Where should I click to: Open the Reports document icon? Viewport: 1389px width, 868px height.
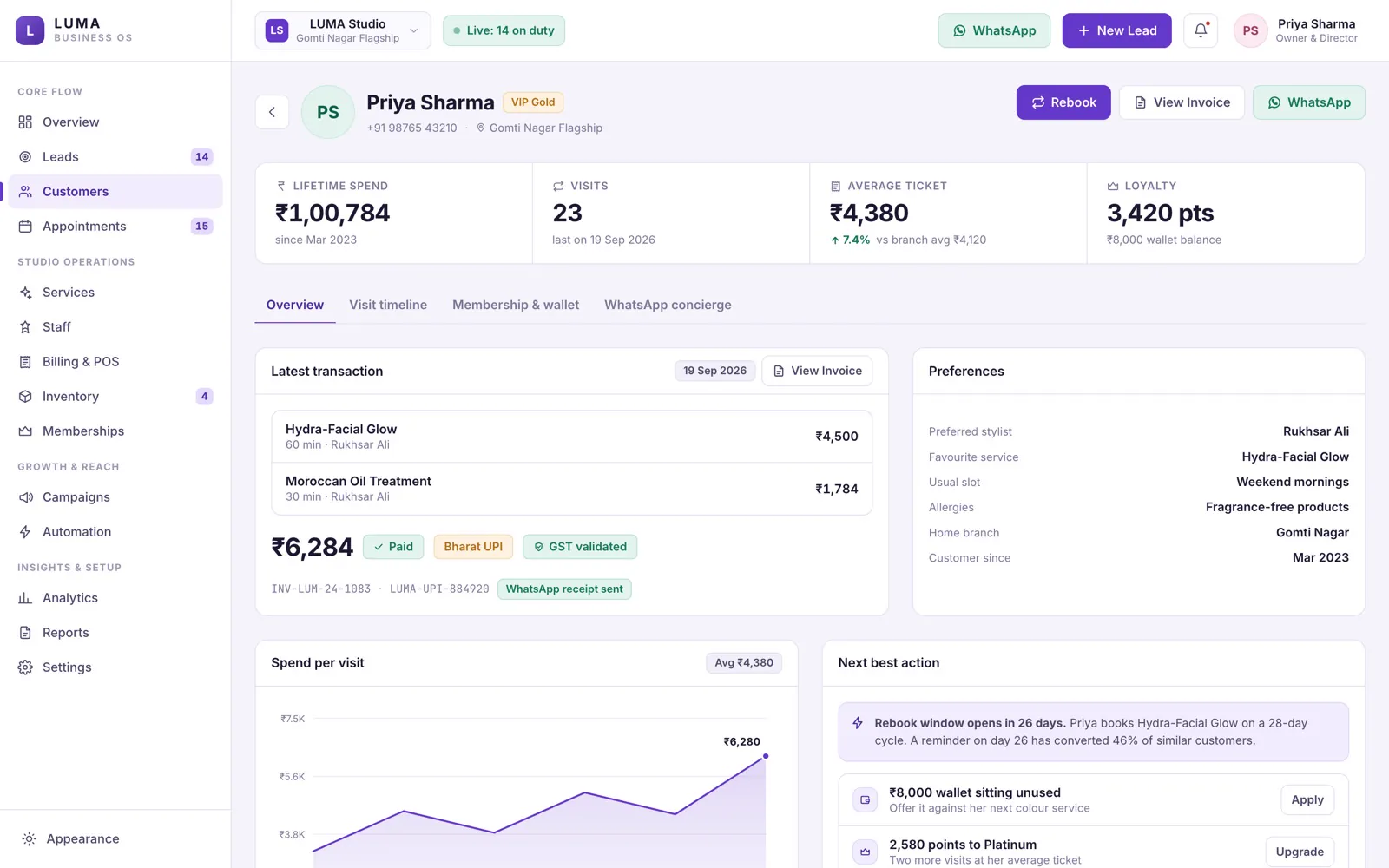coord(25,633)
